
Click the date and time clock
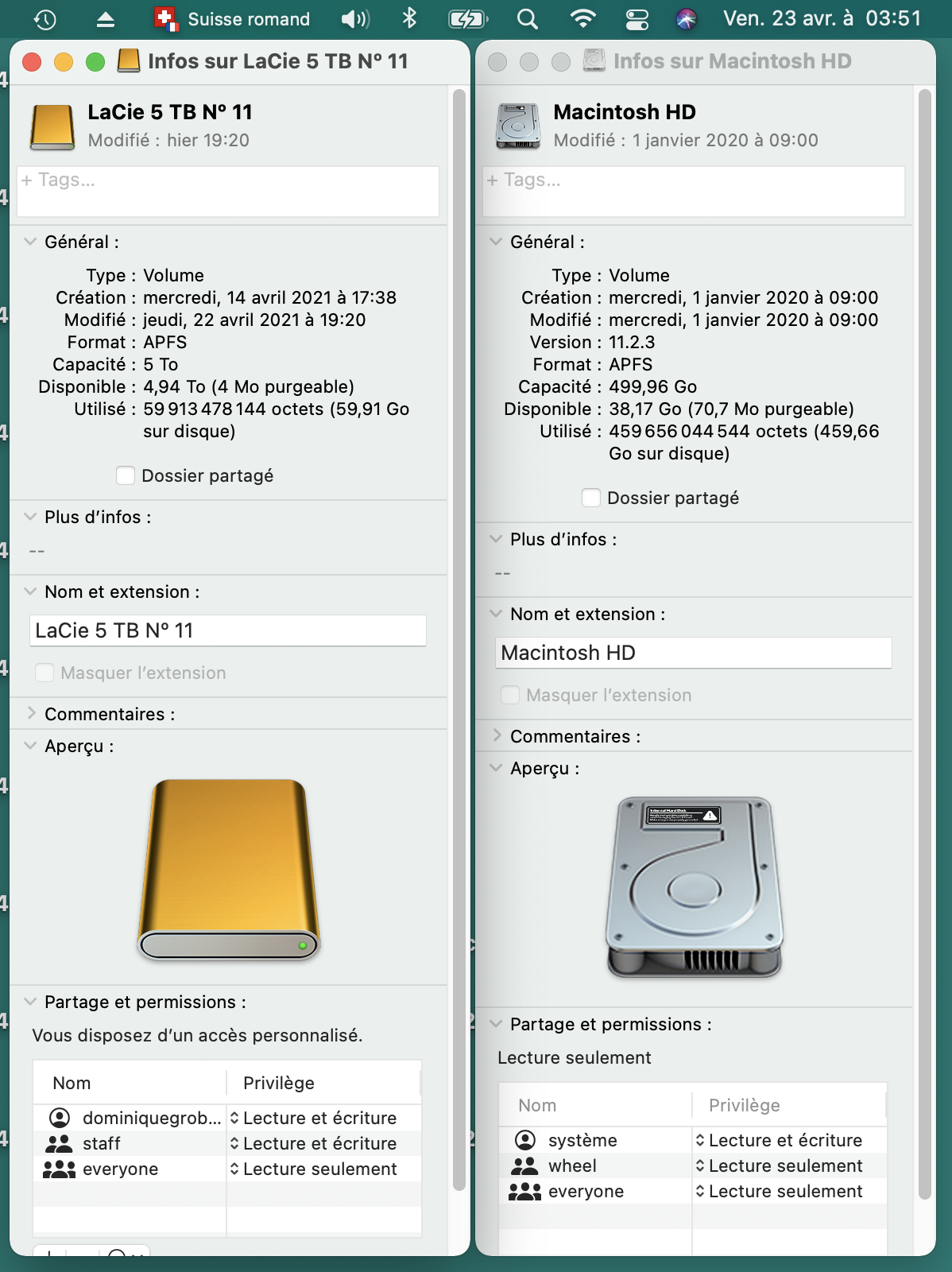[822, 18]
